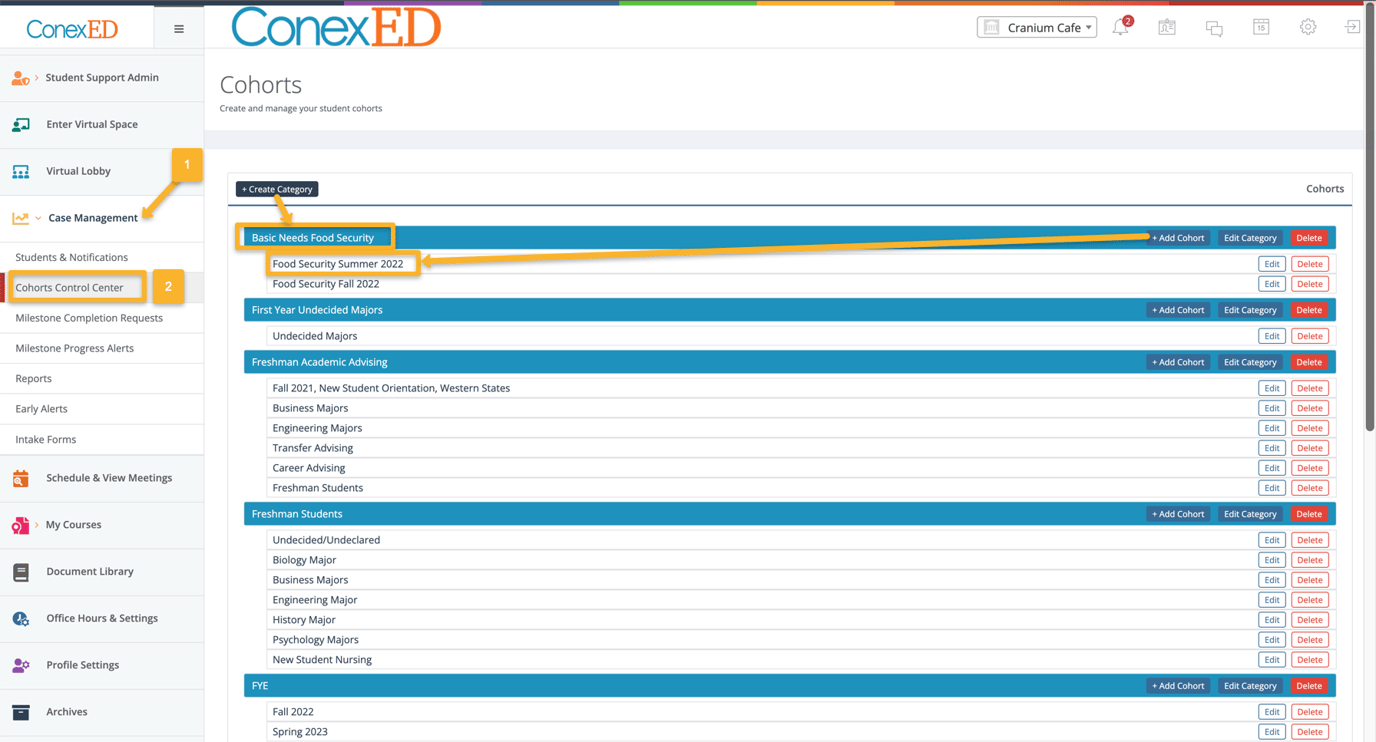The image size is (1376, 742).
Task: Click the Virtual Lobby icon in the sidebar
Action: tap(21, 171)
